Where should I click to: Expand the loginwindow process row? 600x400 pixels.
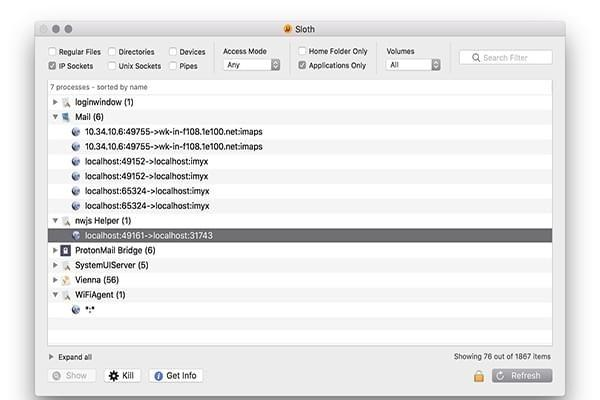(55, 102)
